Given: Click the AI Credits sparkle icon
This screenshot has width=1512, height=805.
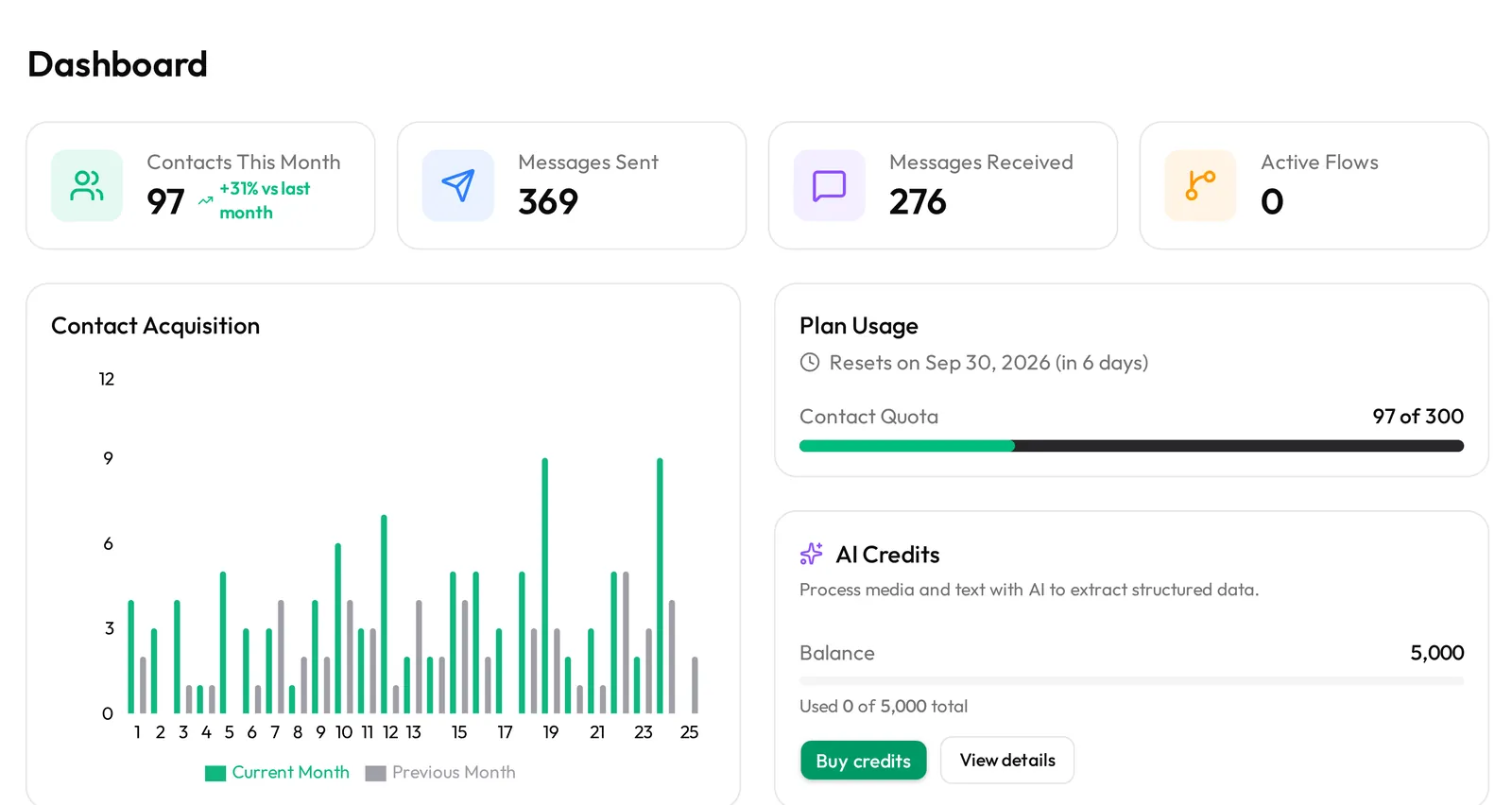Looking at the screenshot, I should tap(812, 554).
